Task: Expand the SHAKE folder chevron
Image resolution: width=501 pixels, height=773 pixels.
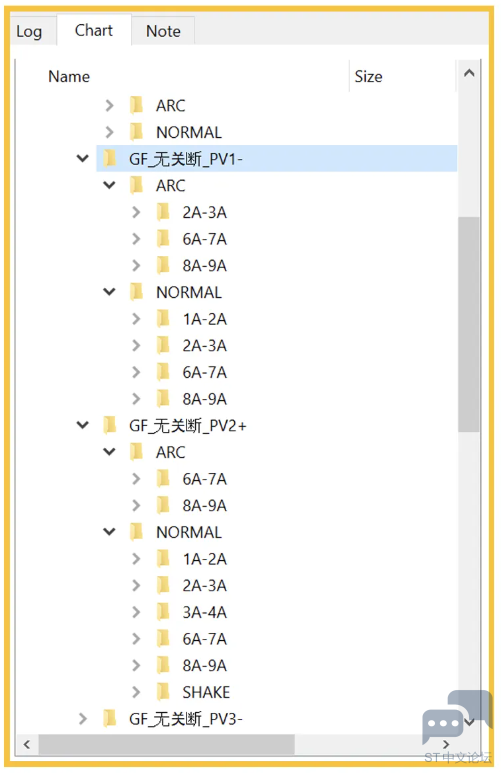Action: (136, 692)
